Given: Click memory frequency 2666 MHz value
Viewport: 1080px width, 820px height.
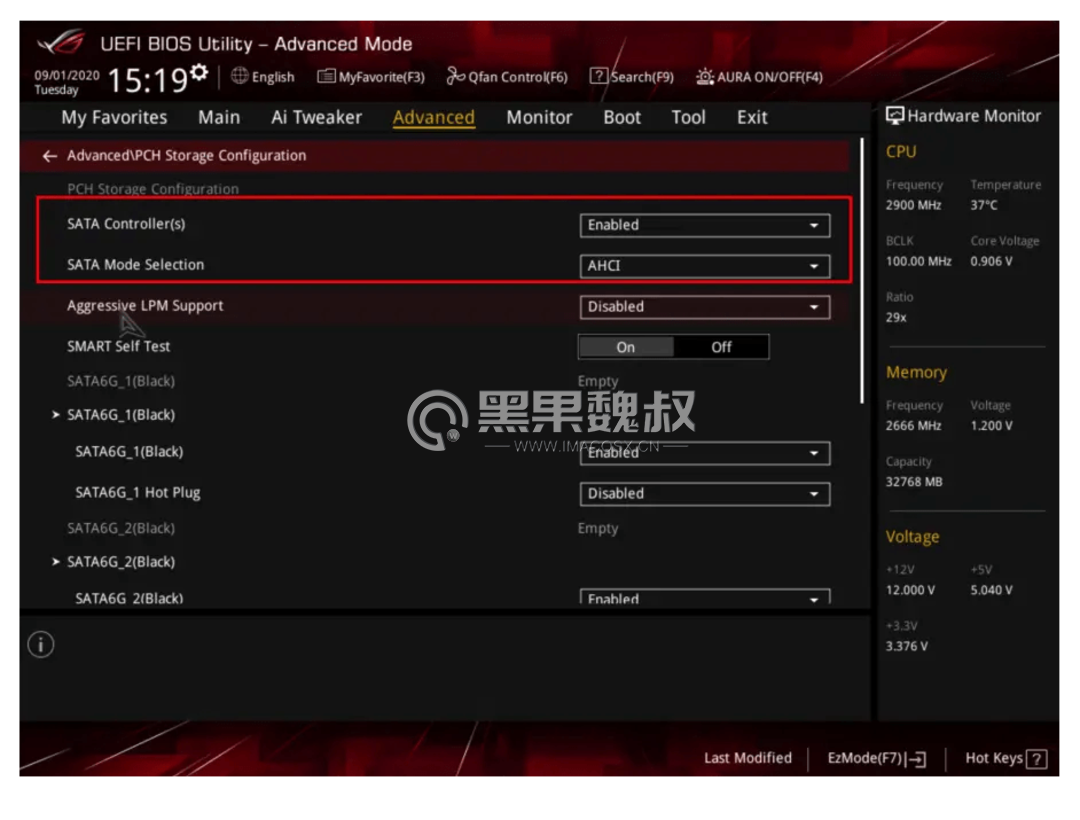Looking at the screenshot, I should click(913, 425).
